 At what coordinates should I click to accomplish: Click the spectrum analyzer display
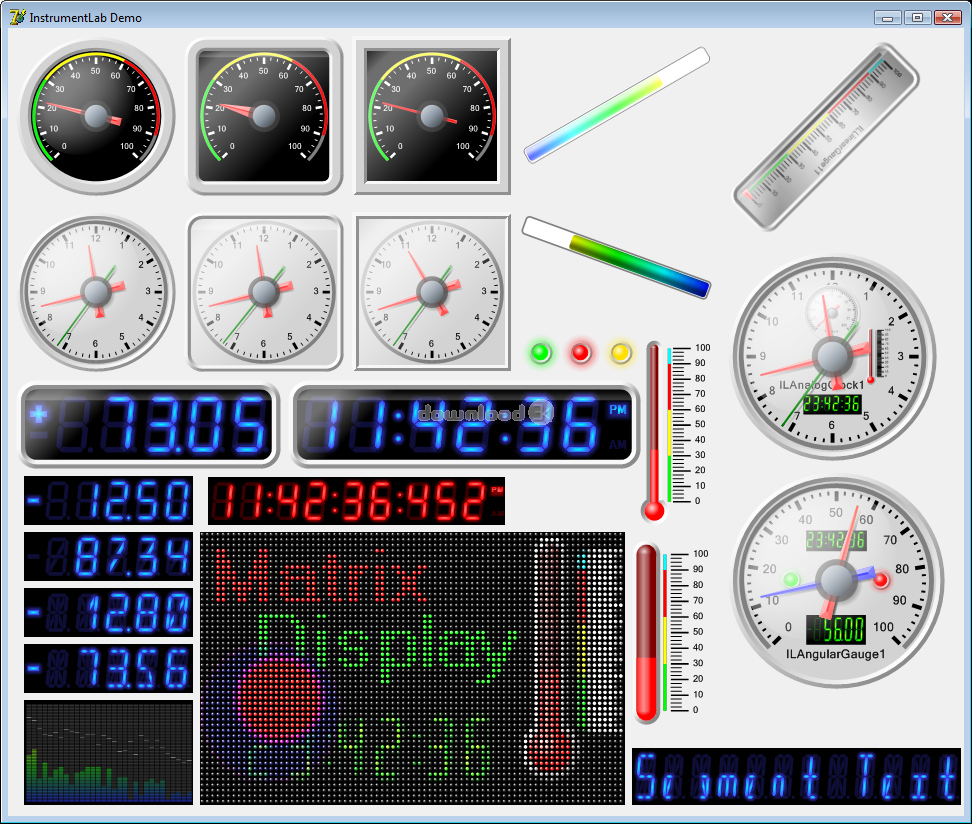pos(108,753)
